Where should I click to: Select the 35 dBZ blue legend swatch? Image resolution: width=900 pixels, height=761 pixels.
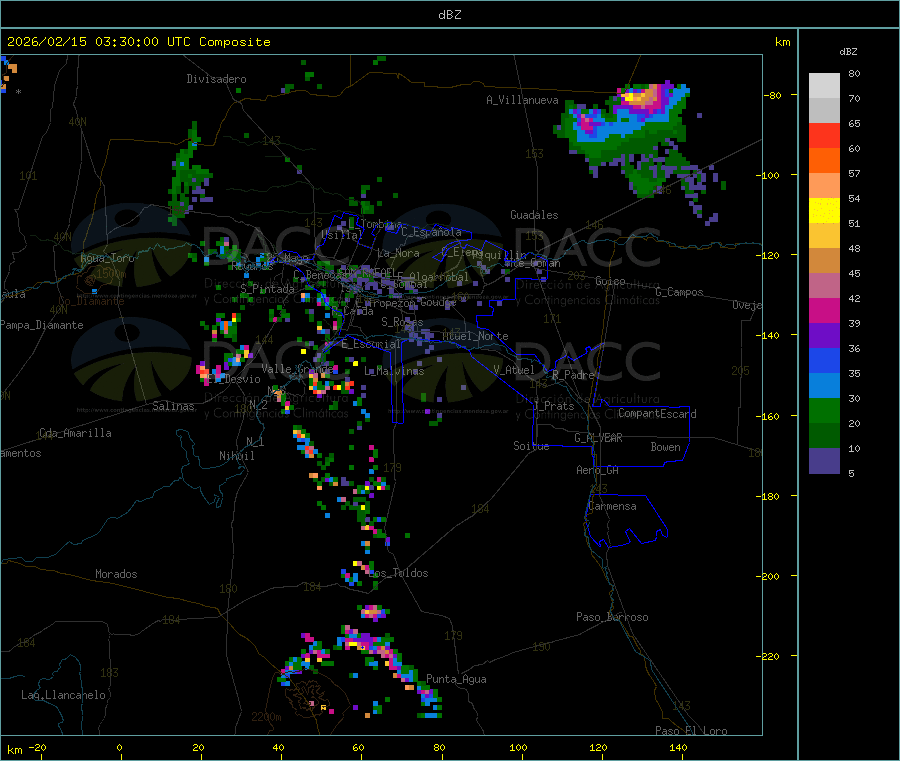tap(824, 360)
